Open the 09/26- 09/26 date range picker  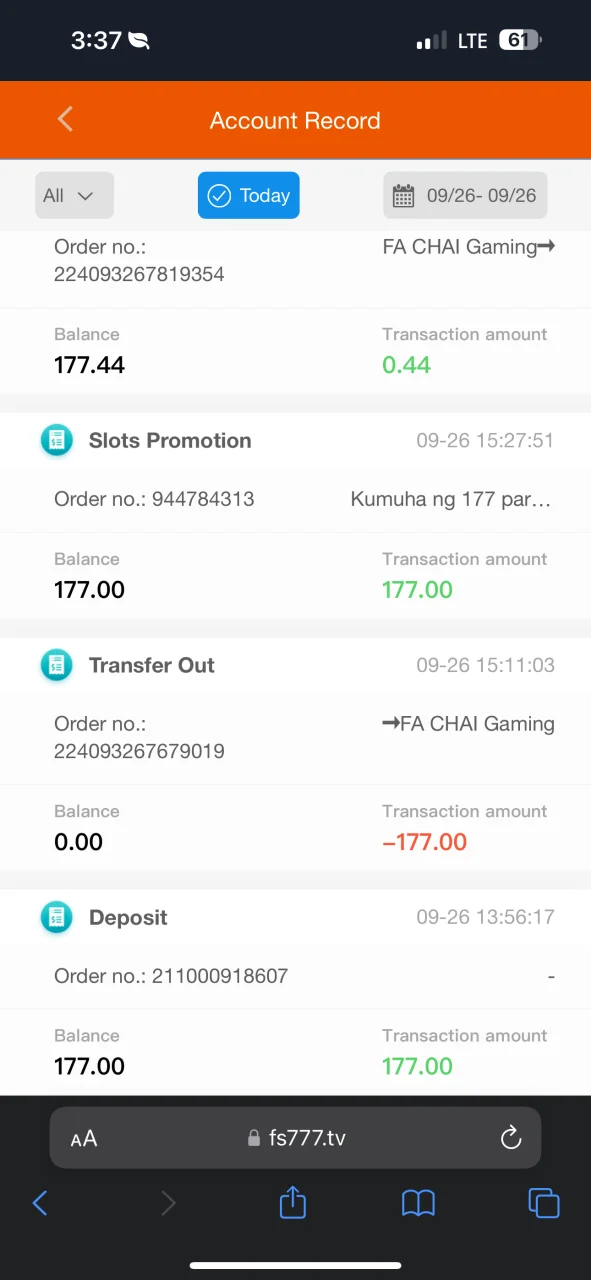pyautogui.click(x=465, y=195)
